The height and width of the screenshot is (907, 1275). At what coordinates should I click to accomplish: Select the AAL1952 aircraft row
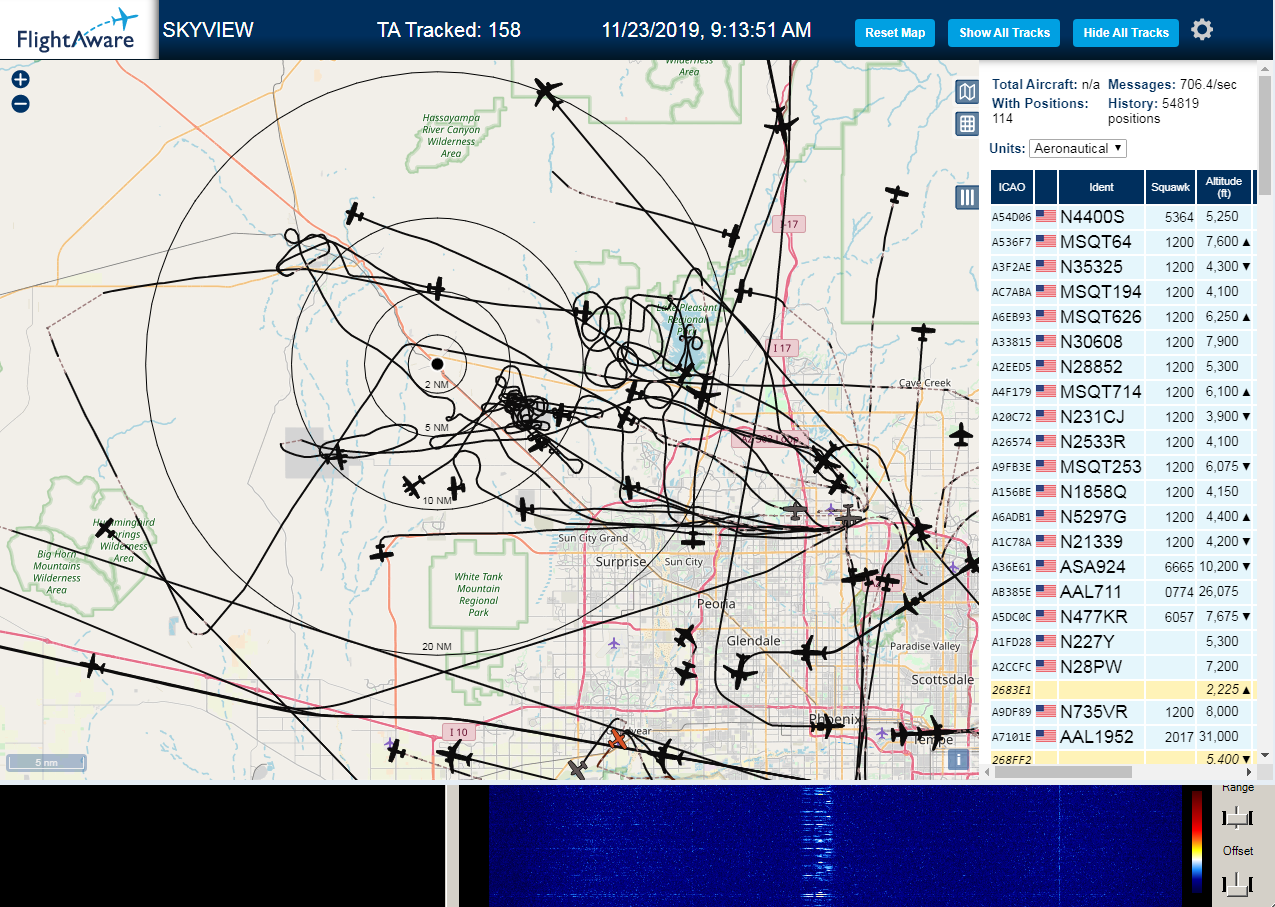click(x=1123, y=736)
